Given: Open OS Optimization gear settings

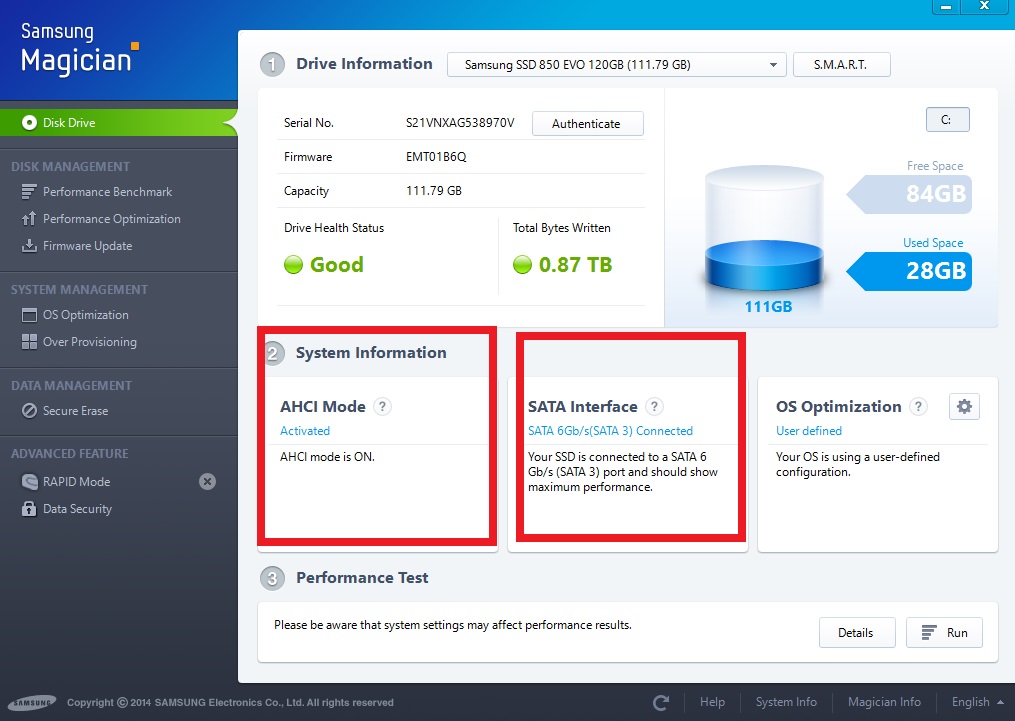Looking at the screenshot, I should [x=964, y=407].
